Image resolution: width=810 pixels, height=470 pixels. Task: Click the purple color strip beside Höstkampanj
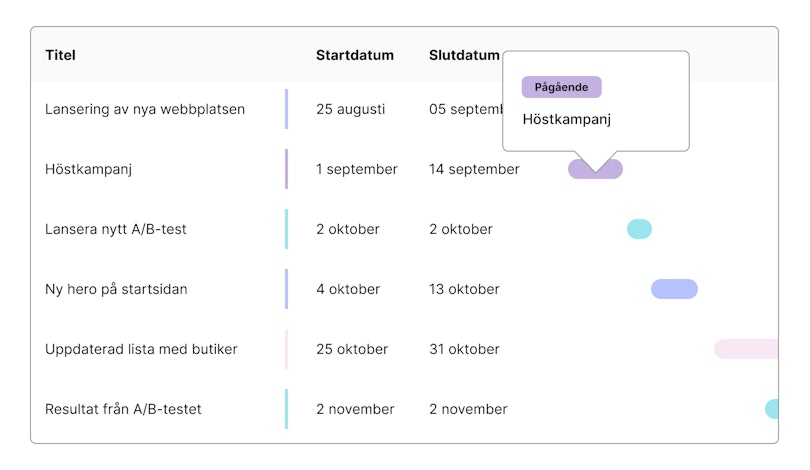[286, 169]
